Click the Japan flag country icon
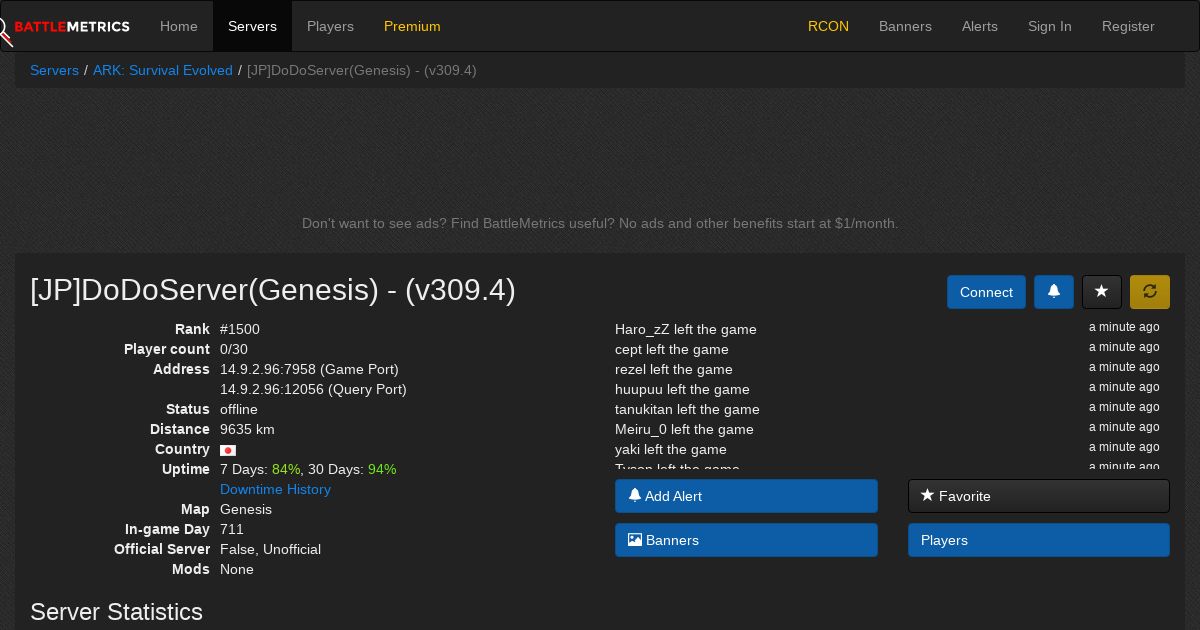 pyautogui.click(x=228, y=450)
